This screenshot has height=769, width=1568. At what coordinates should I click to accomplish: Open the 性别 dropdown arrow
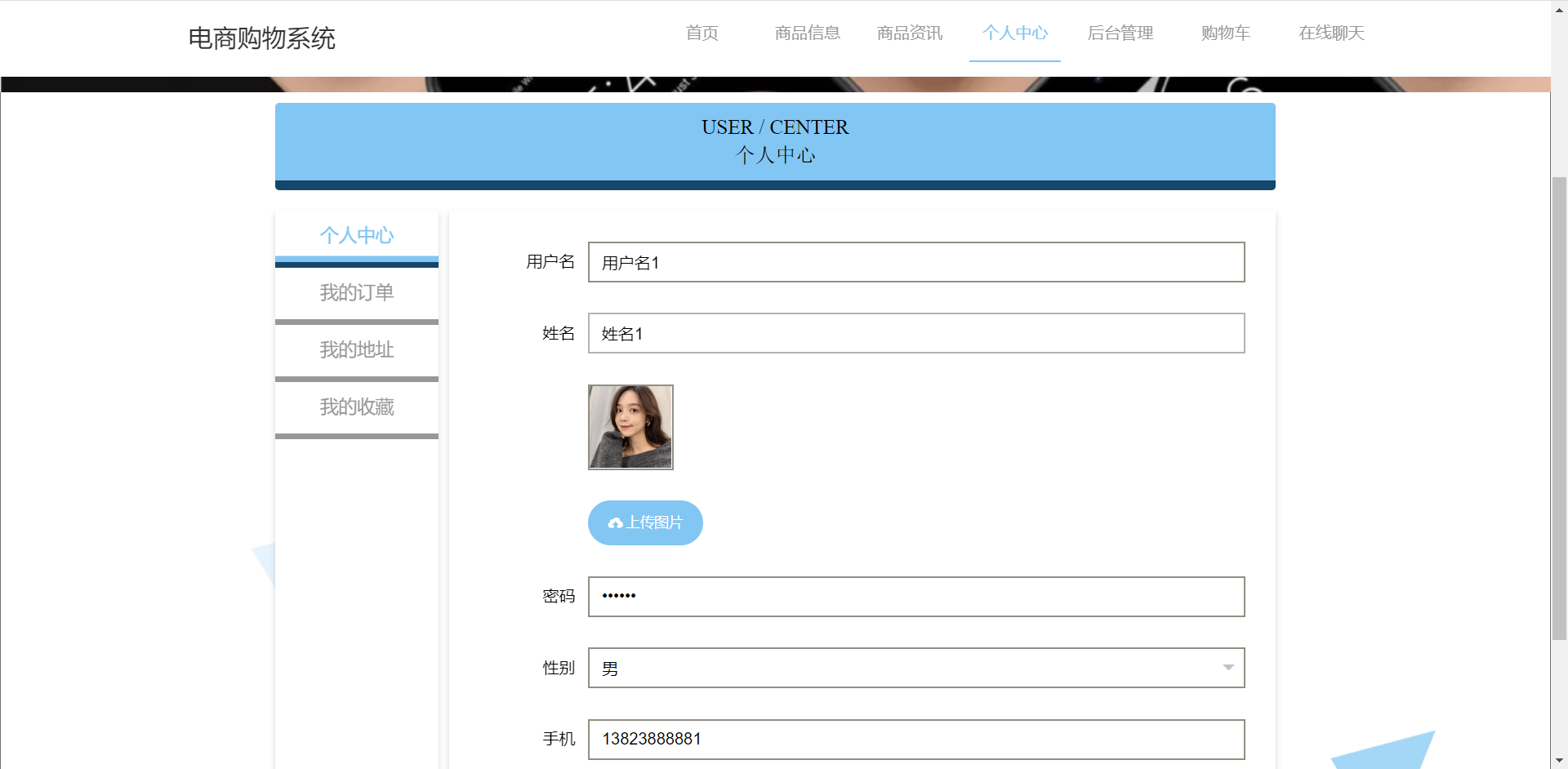[1227, 668]
